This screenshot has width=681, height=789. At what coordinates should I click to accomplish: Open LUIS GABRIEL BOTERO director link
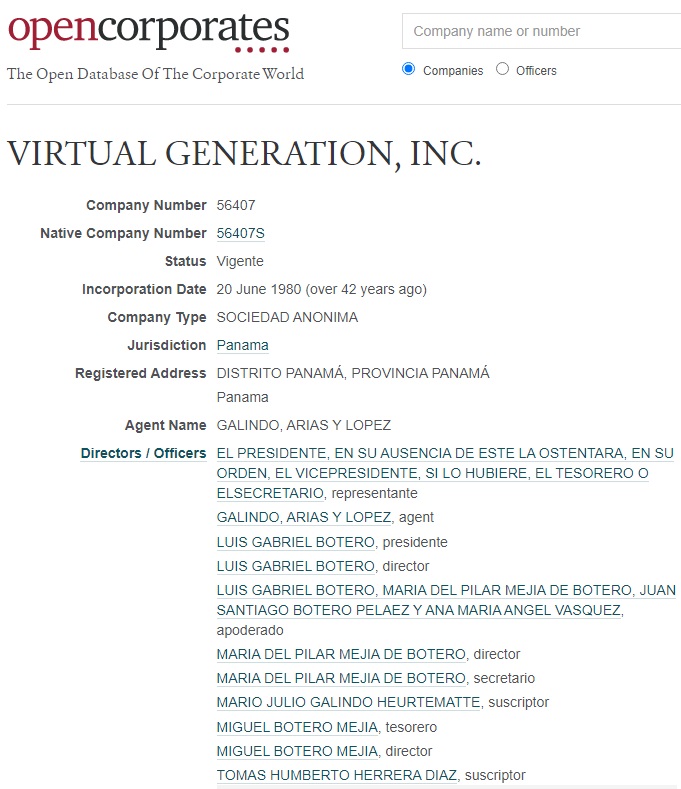296,567
